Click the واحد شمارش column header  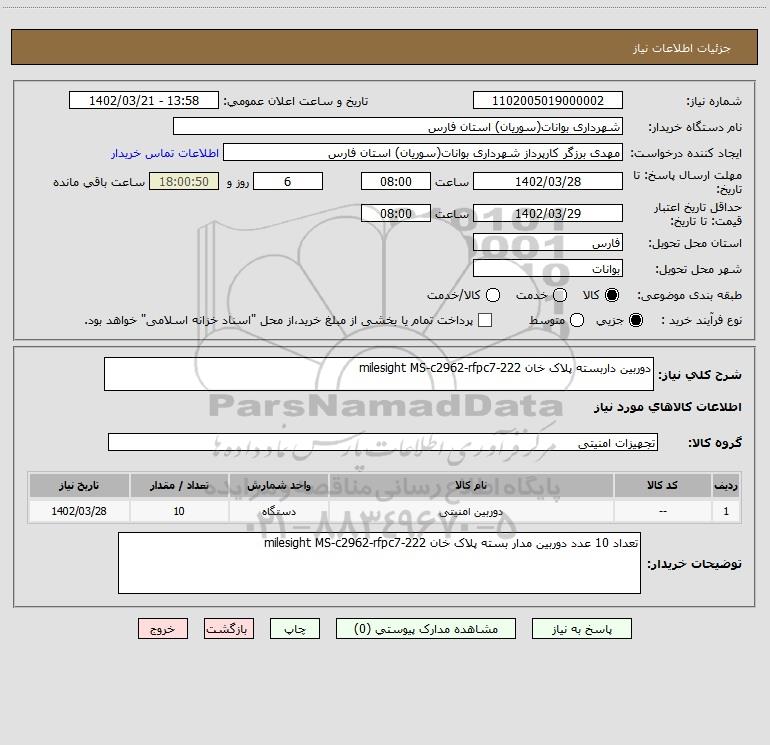(x=278, y=485)
